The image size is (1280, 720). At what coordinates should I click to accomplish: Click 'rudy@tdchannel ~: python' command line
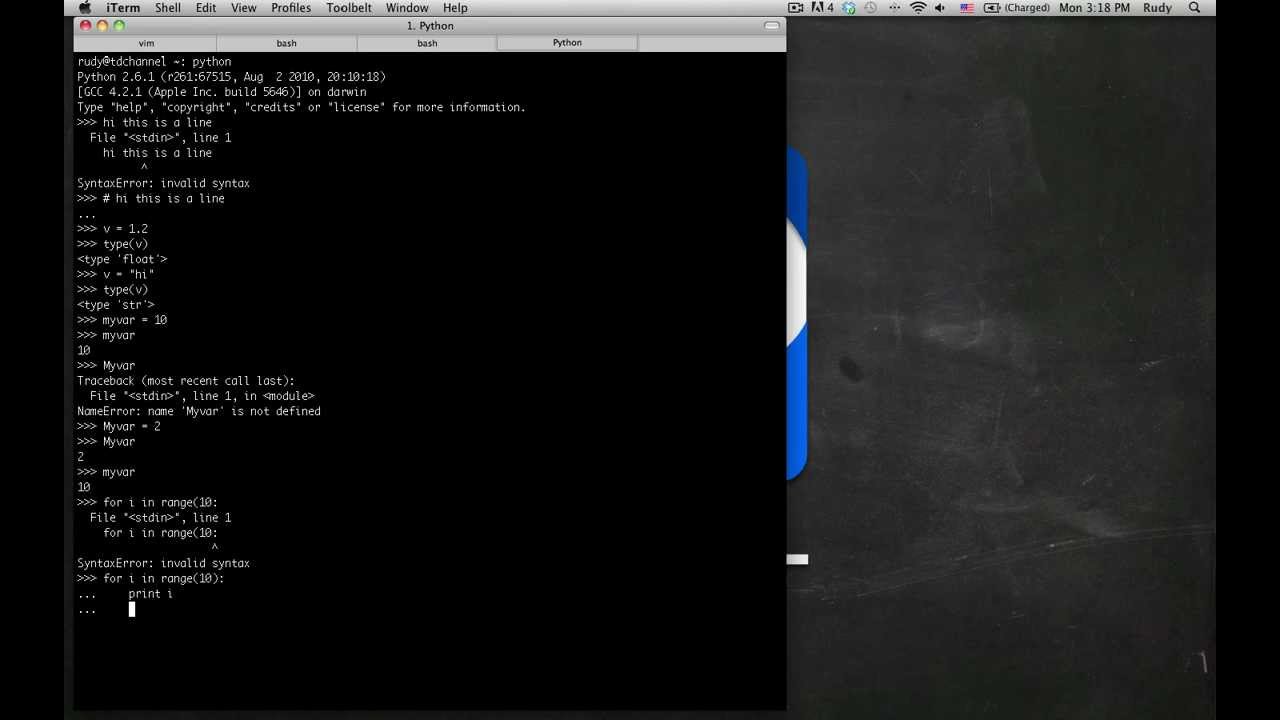click(x=154, y=62)
